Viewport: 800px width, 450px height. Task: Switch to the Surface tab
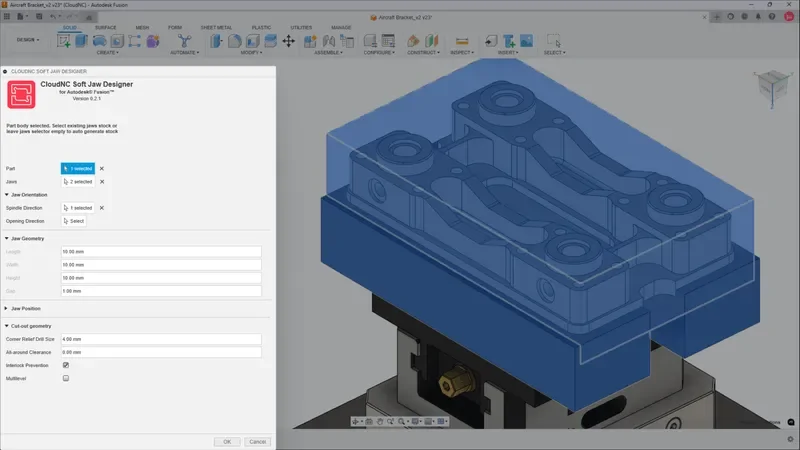coord(106,28)
